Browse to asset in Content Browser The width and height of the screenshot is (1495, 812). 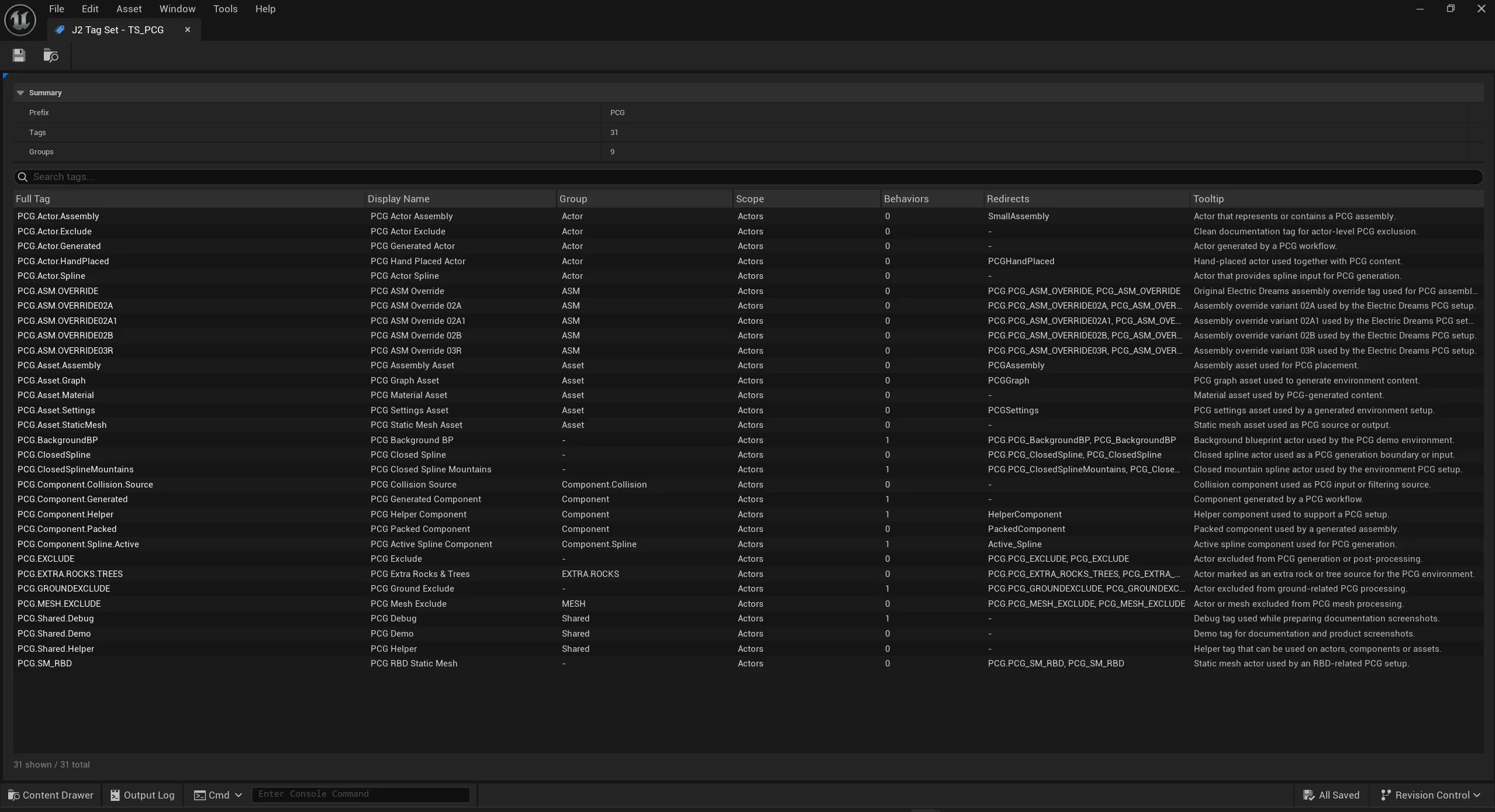tap(51, 56)
